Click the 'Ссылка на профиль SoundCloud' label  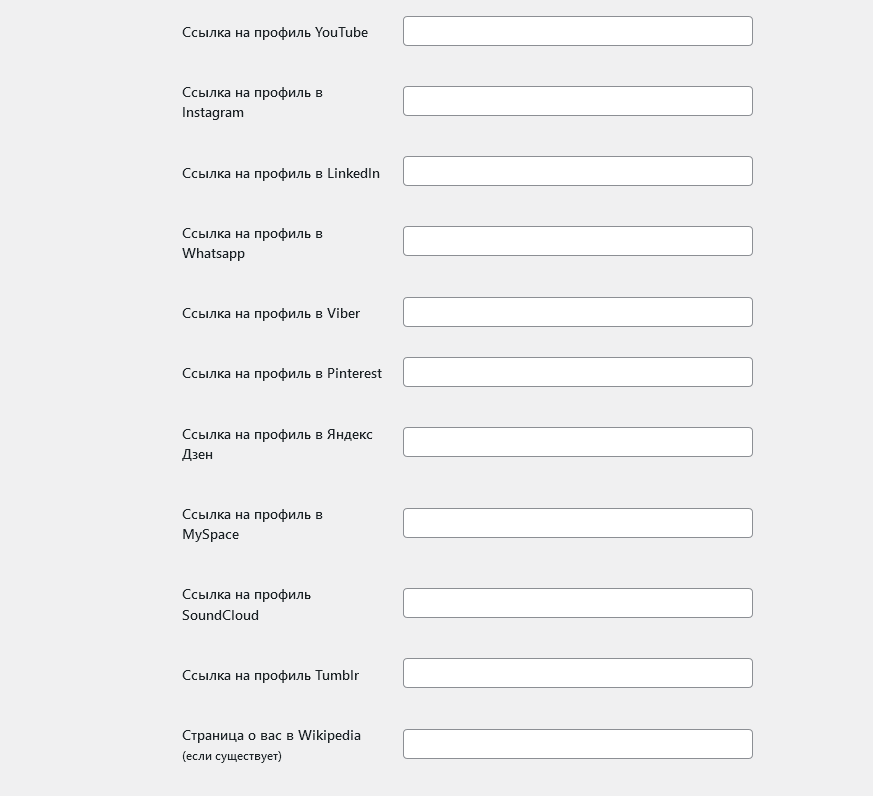(247, 605)
